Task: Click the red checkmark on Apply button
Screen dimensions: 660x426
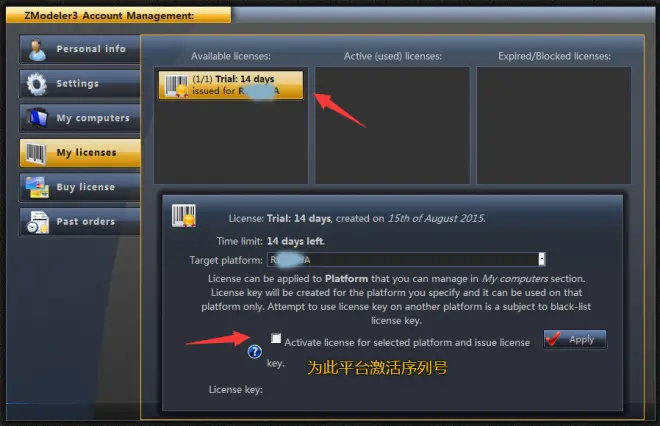Action: (553, 338)
